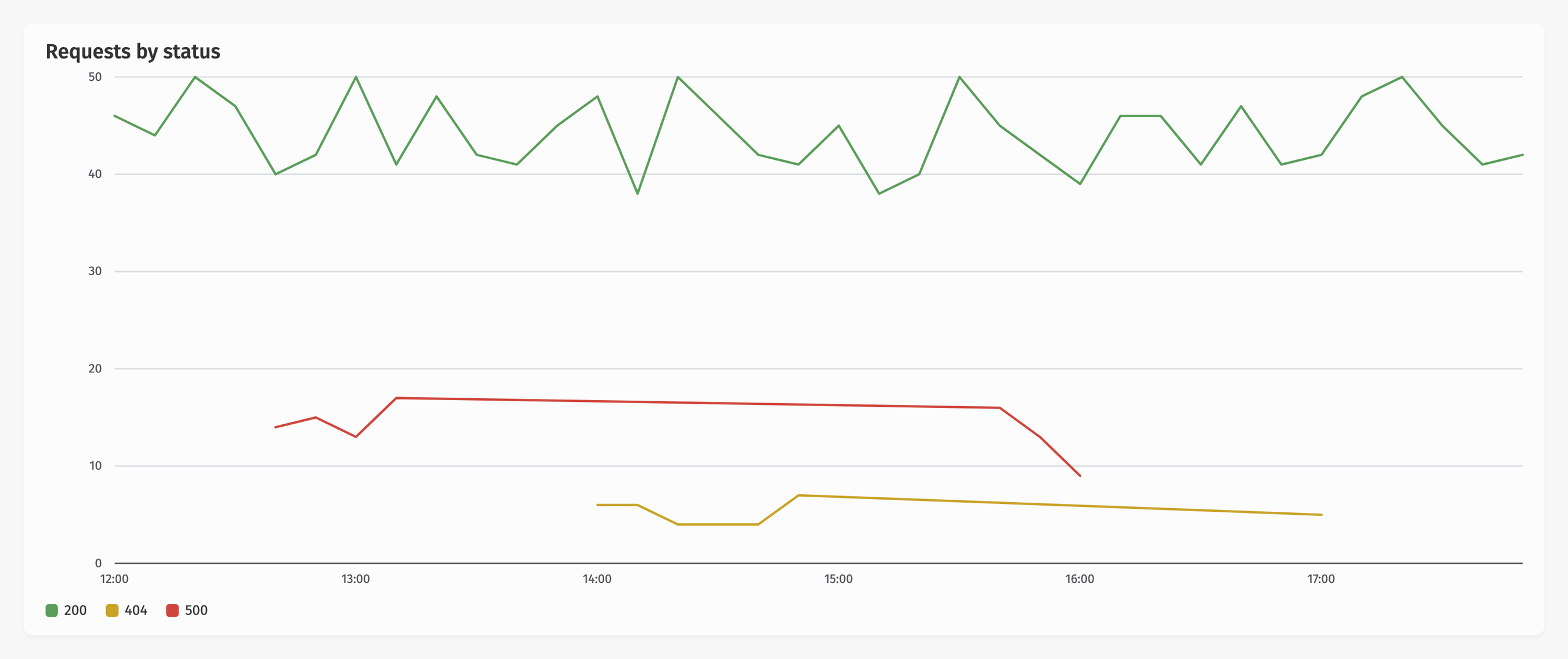Click the legend label text "200"

[x=75, y=610]
